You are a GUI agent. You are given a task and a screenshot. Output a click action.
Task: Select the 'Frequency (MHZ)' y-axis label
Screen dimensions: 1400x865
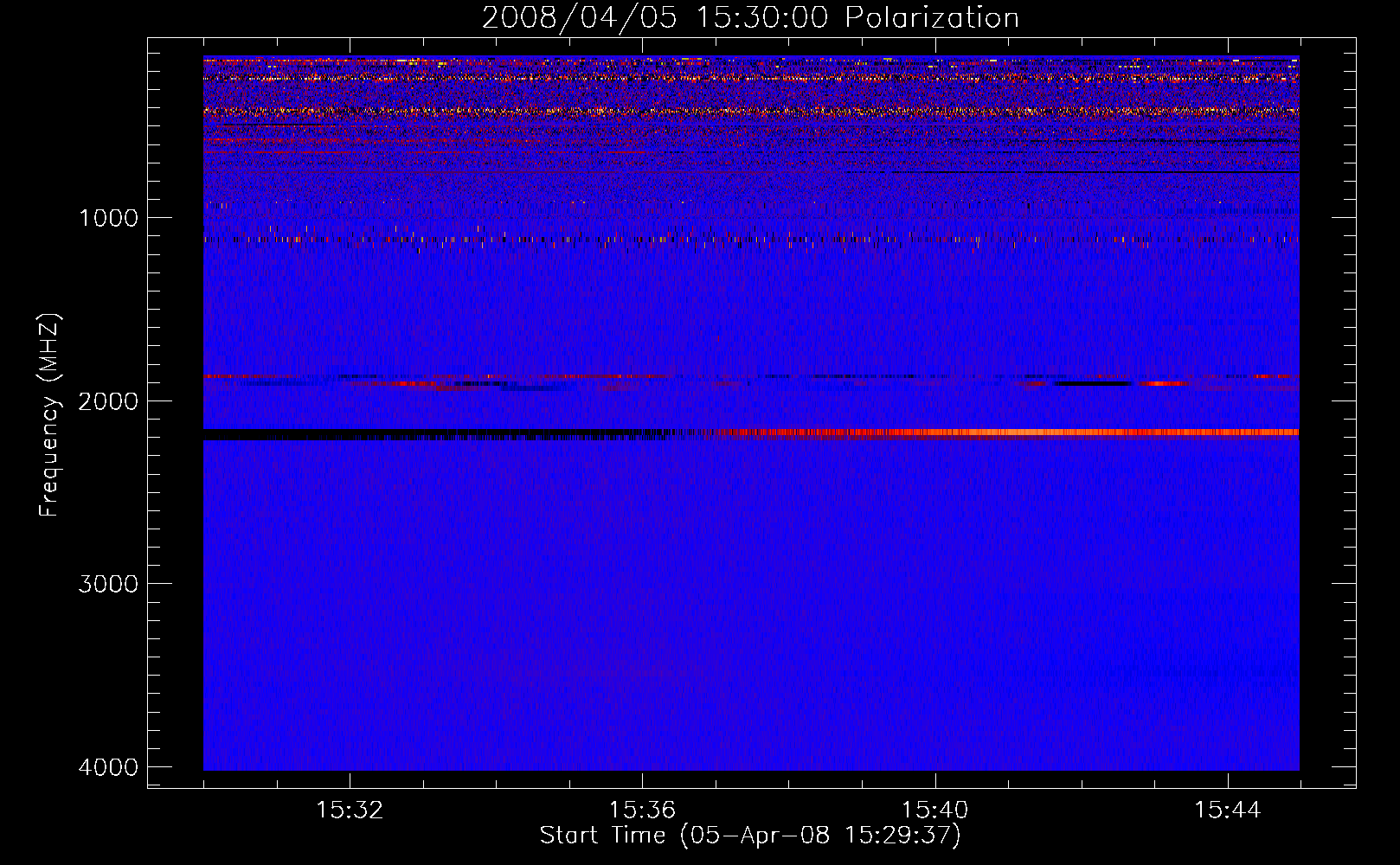49,416
